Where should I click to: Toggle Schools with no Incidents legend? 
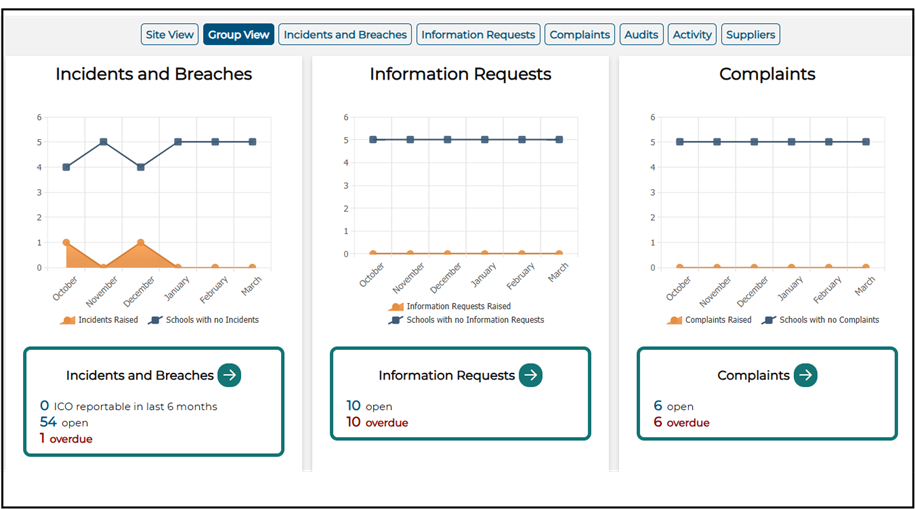155,320
